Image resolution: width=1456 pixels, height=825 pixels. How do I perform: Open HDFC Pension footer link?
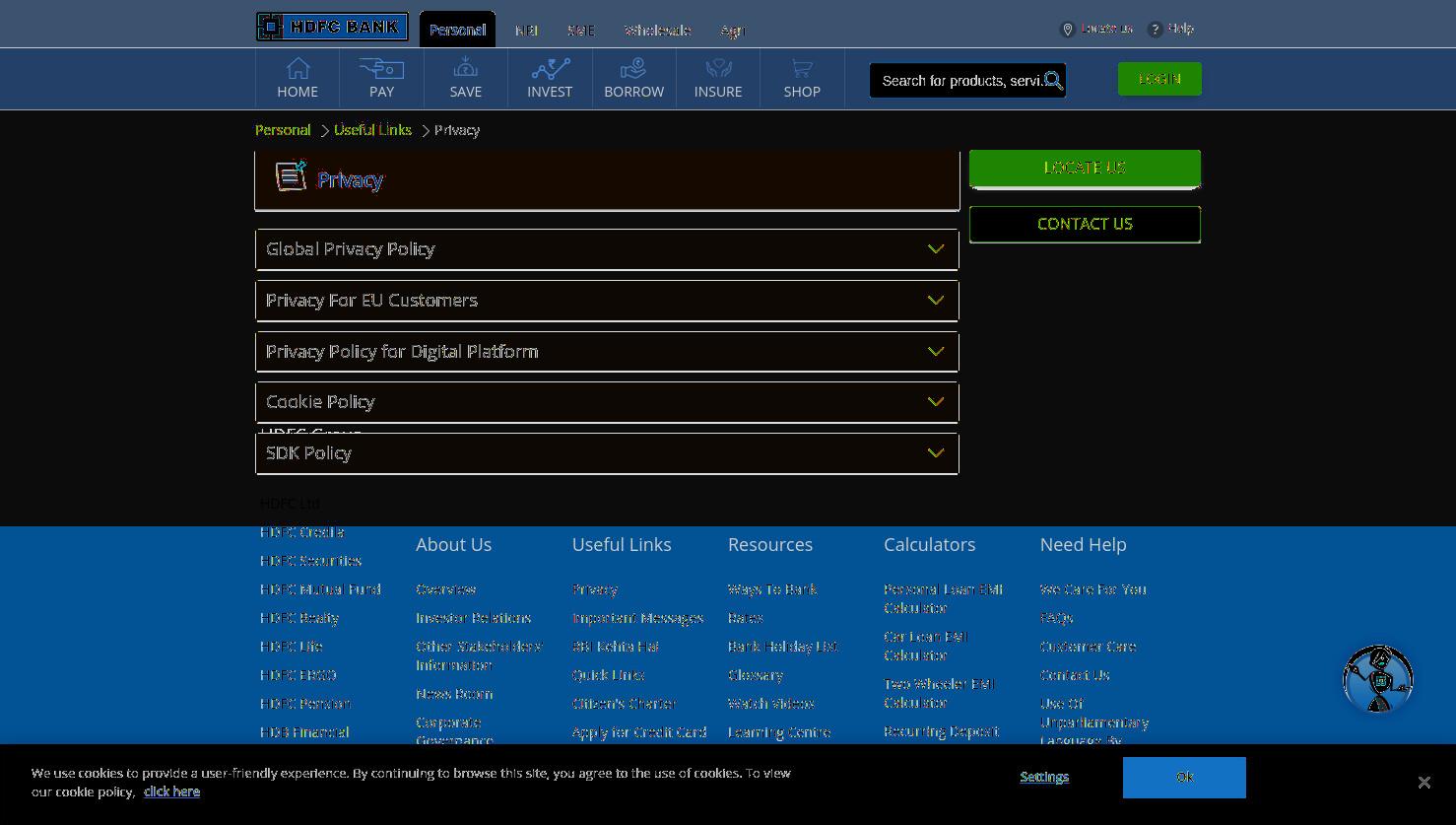[x=305, y=704]
